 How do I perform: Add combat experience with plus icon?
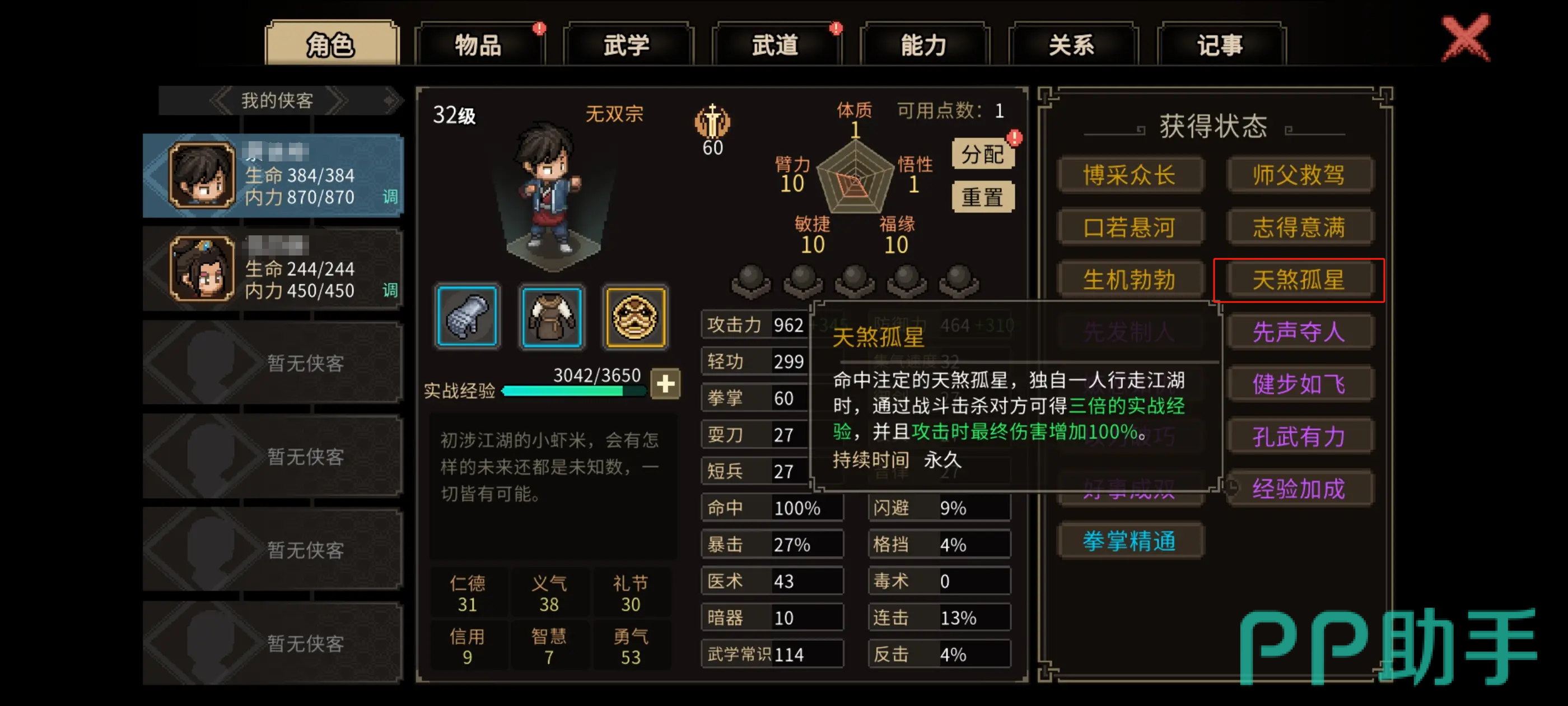point(665,384)
